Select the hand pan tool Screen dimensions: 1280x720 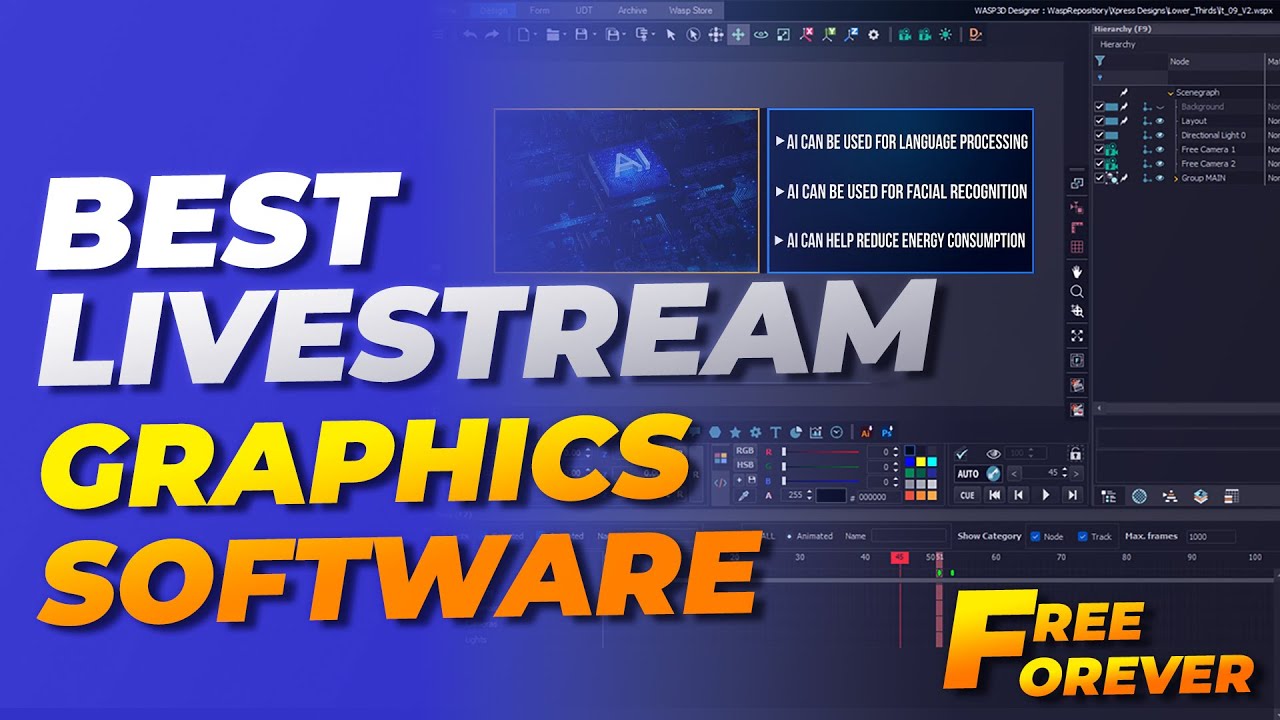click(1077, 271)
